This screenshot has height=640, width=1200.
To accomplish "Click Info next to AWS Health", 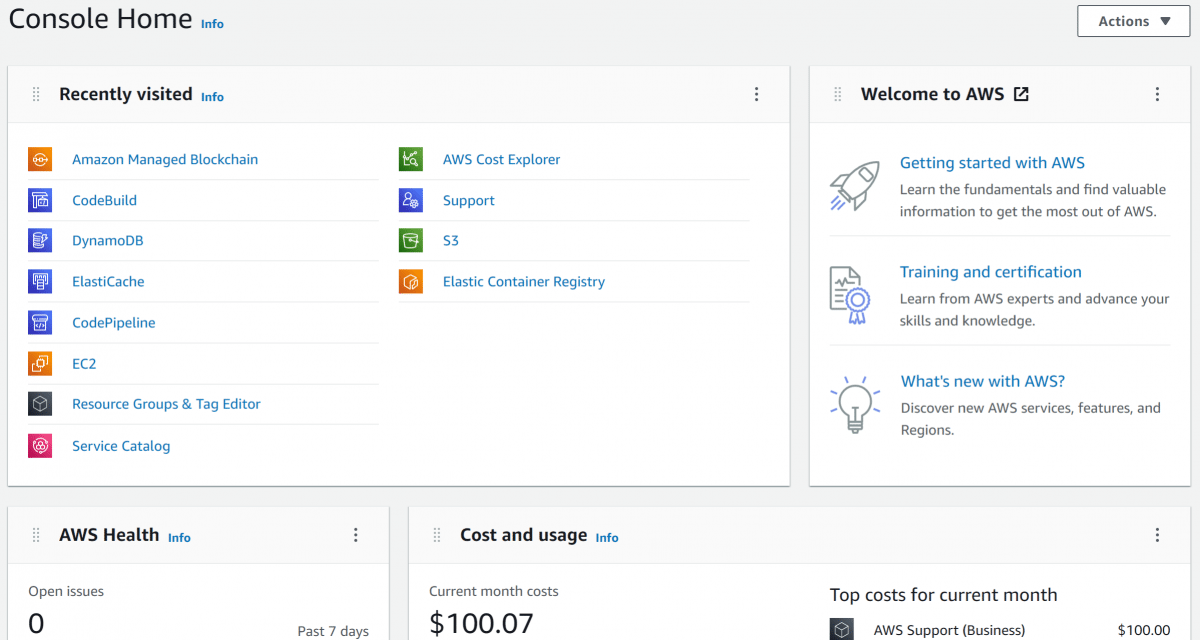I will point(179,538).
